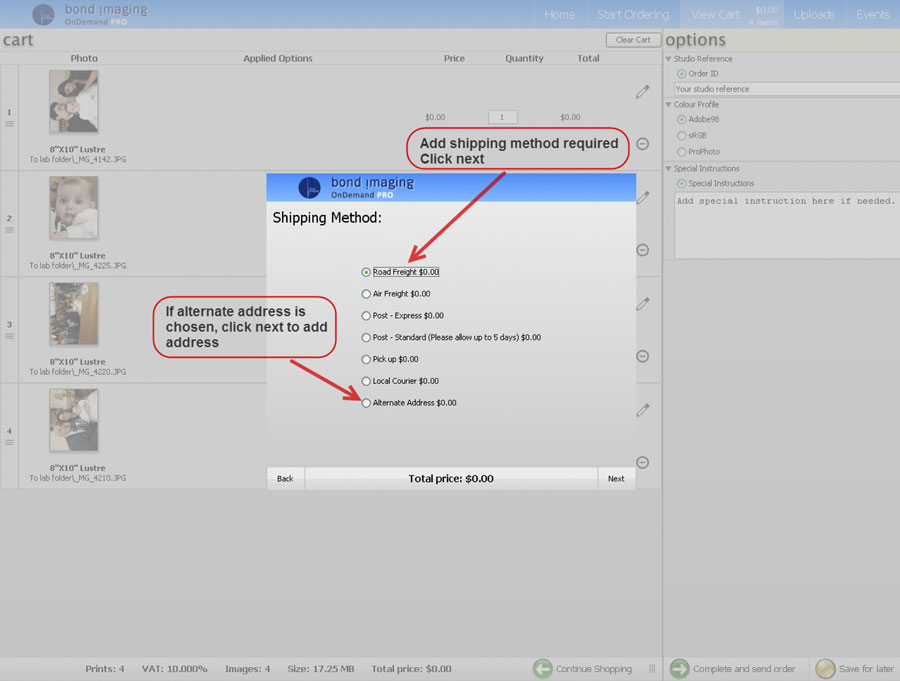Select the Alternate Address shipping option

point(366,403)
